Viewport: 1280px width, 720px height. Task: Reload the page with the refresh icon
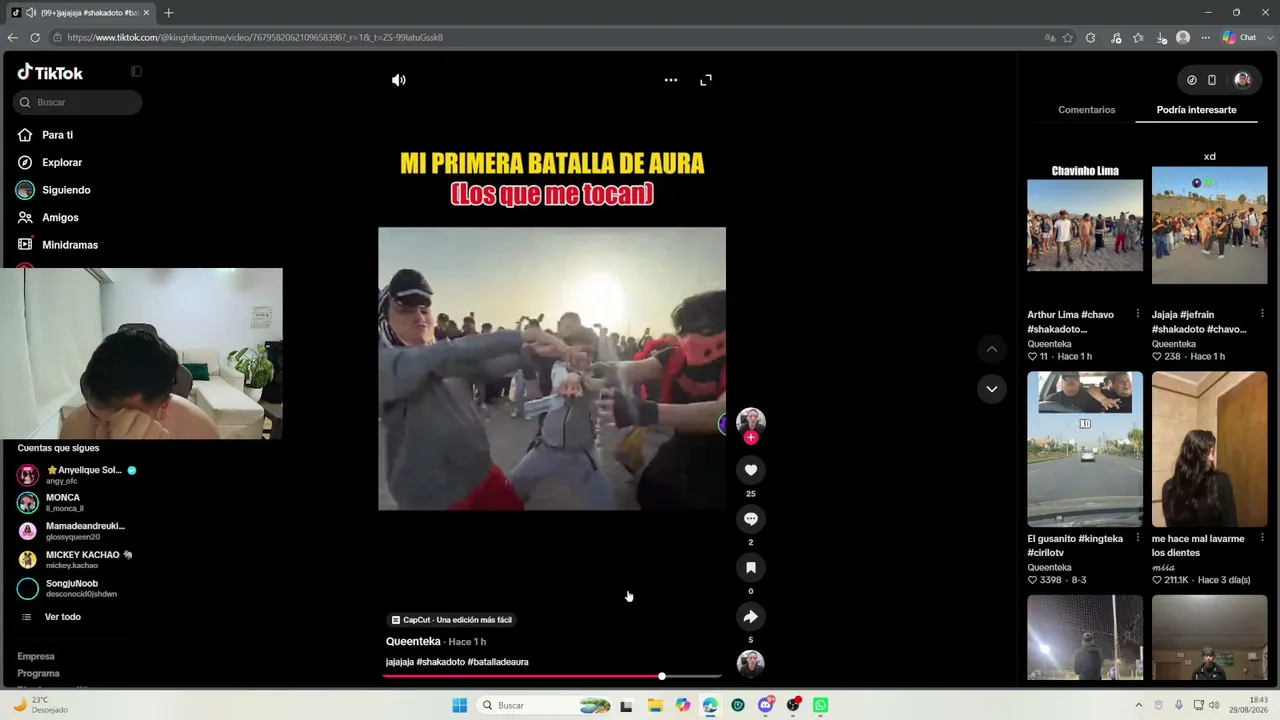click(x=35, y=37)
